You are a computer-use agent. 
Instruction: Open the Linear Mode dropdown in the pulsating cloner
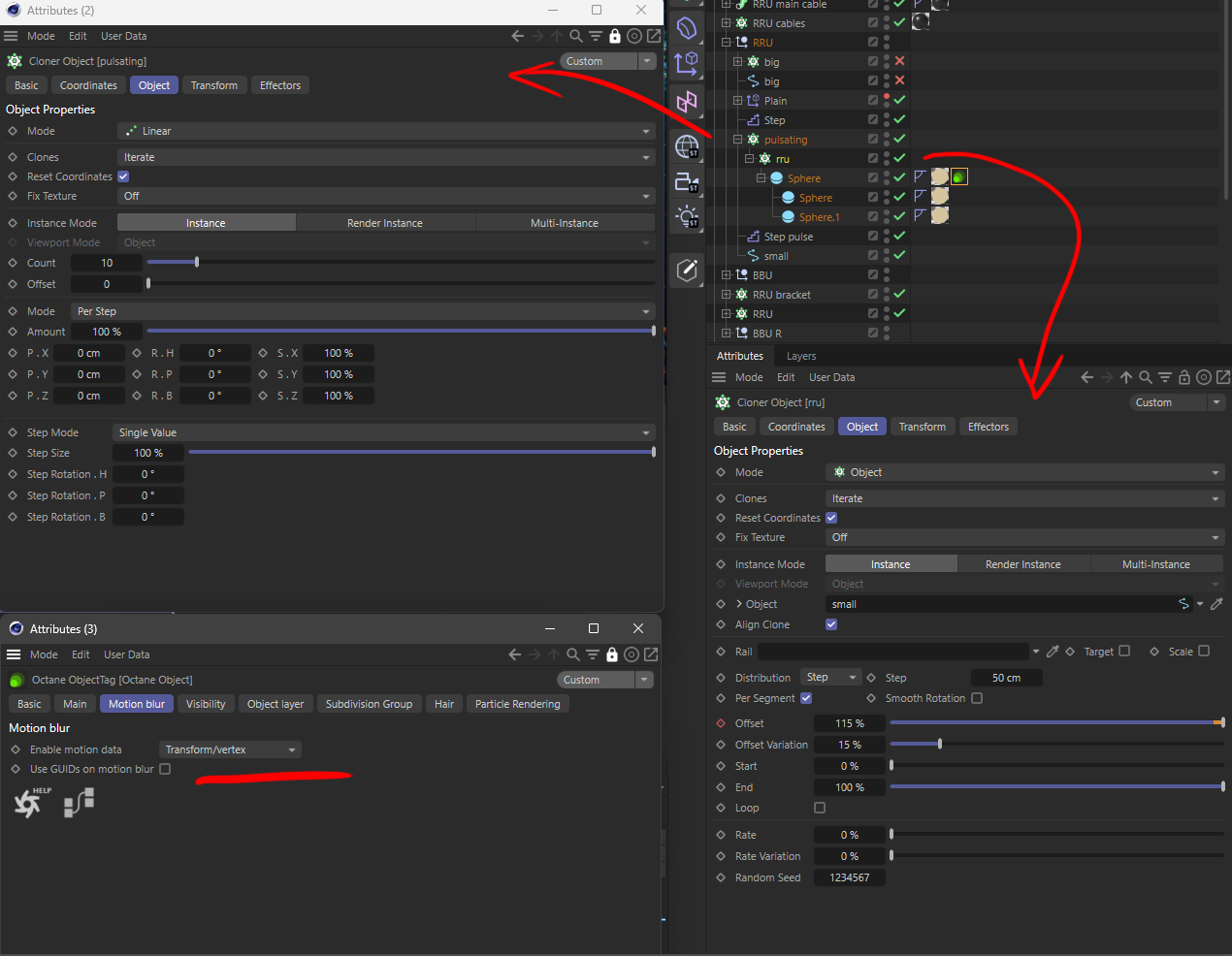coord(386,131)
